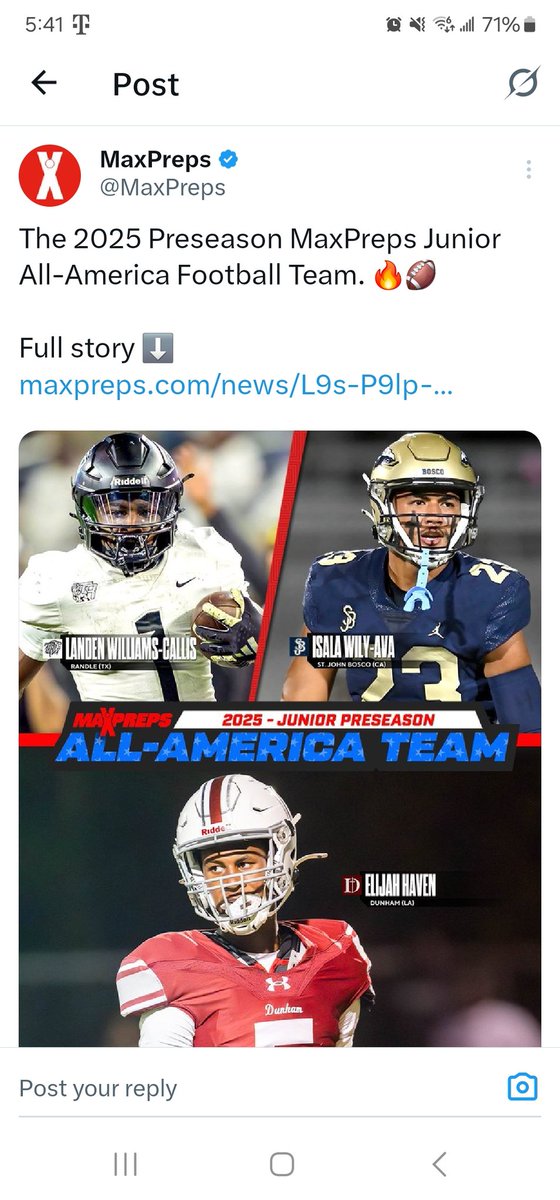Image resolution: width=560 pixels, height=1200 pixels.
Task: Tap the Android home button
Action: [x=282, y=1163]
